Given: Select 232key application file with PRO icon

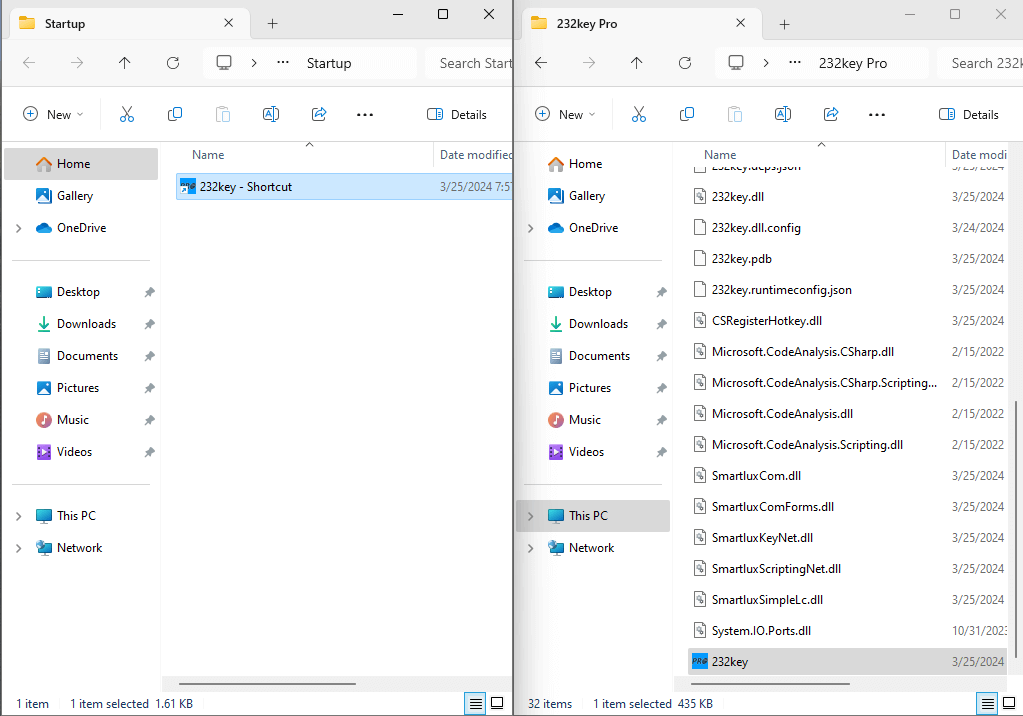Looking at the screenshot, I should (x=848, y=661).
